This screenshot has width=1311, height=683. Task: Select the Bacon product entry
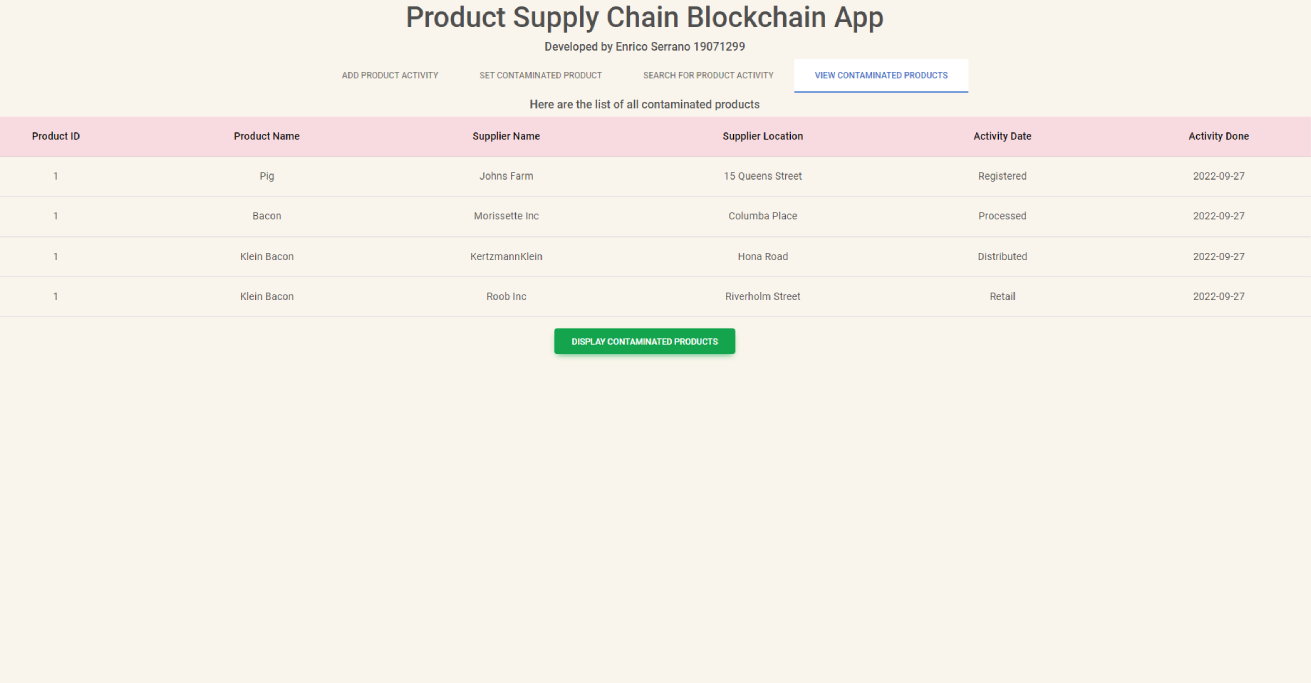coord(266,216)
